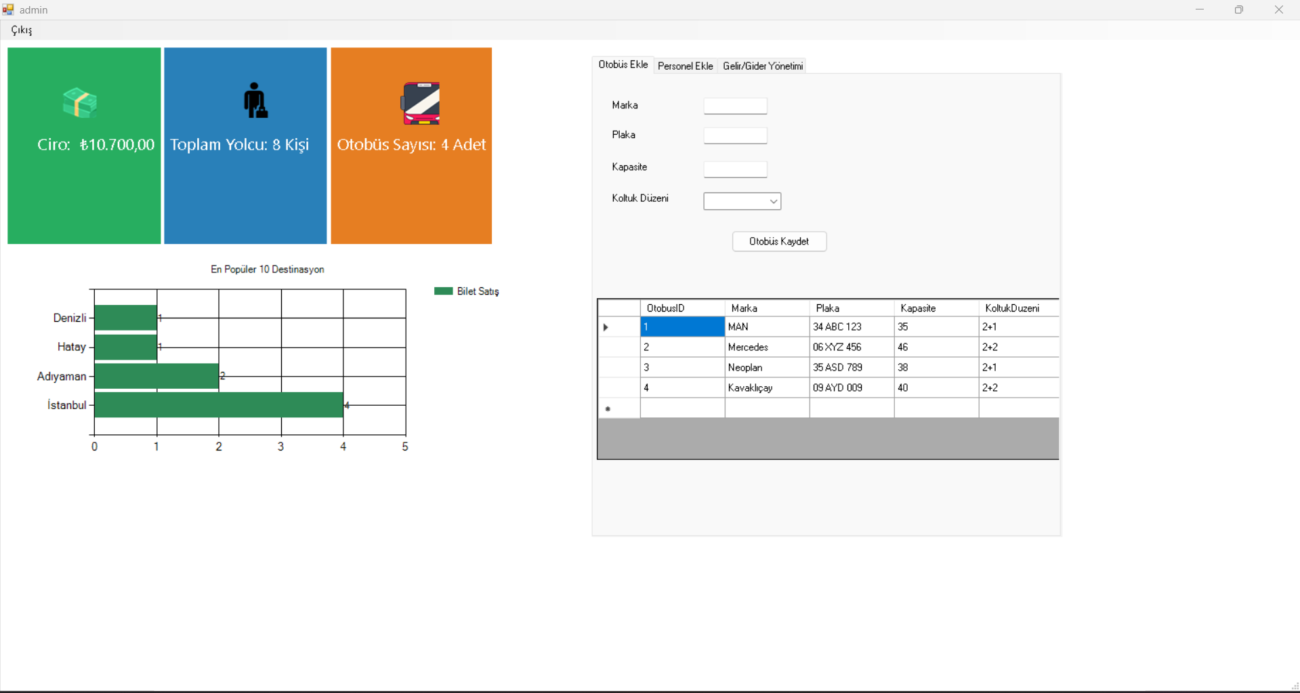Click the money stack icon on Ciro card
This screenshot has height=693, width=1300.
tap(80, 103)
